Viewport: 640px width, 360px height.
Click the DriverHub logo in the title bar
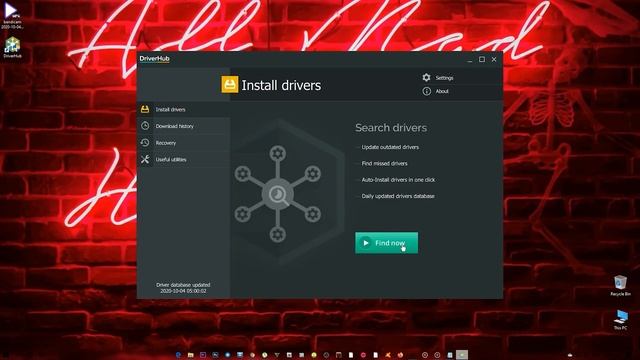coord(154,59)
